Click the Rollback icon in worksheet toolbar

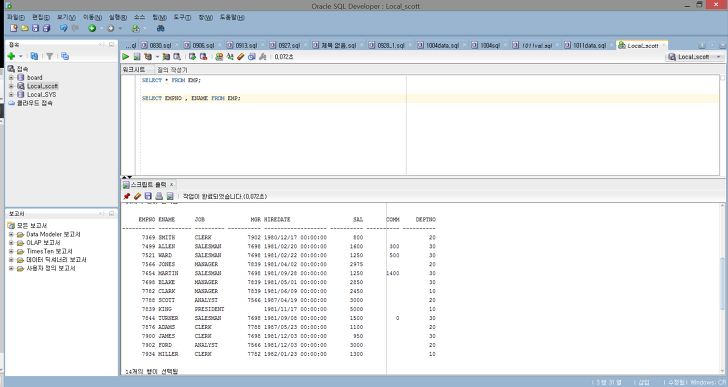(x=203, y=57)
